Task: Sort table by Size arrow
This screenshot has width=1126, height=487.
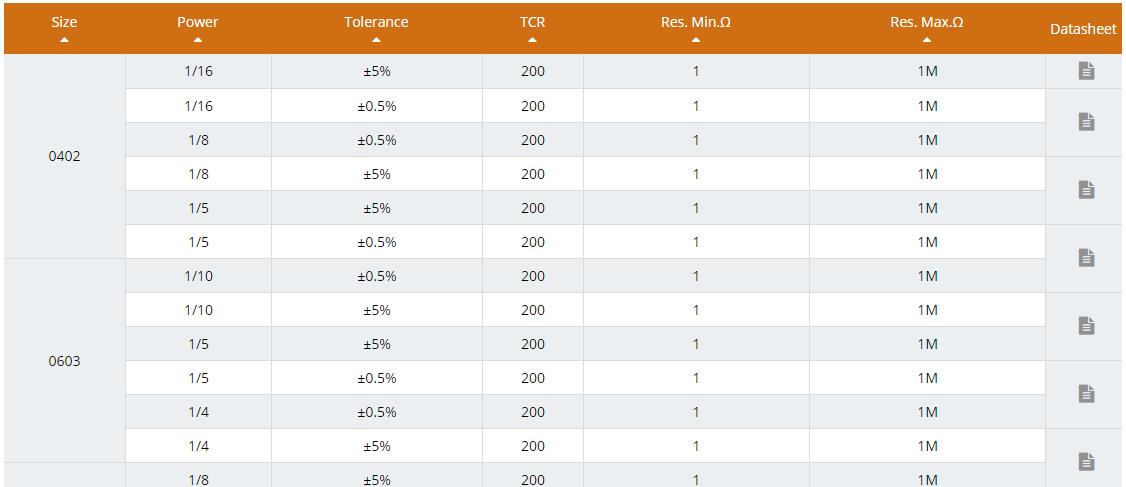Action: point(64,40)
